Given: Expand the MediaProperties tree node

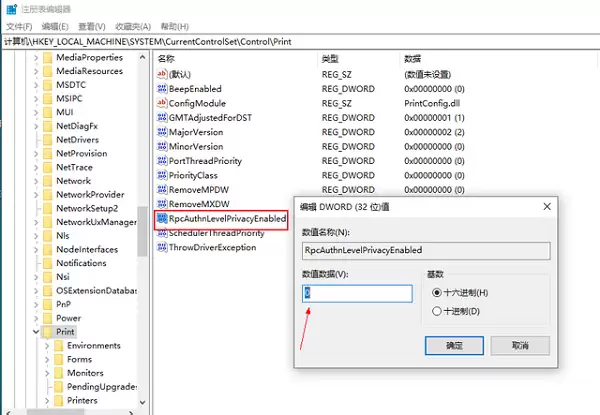Looking at the screenshot, I should (36, 57).
